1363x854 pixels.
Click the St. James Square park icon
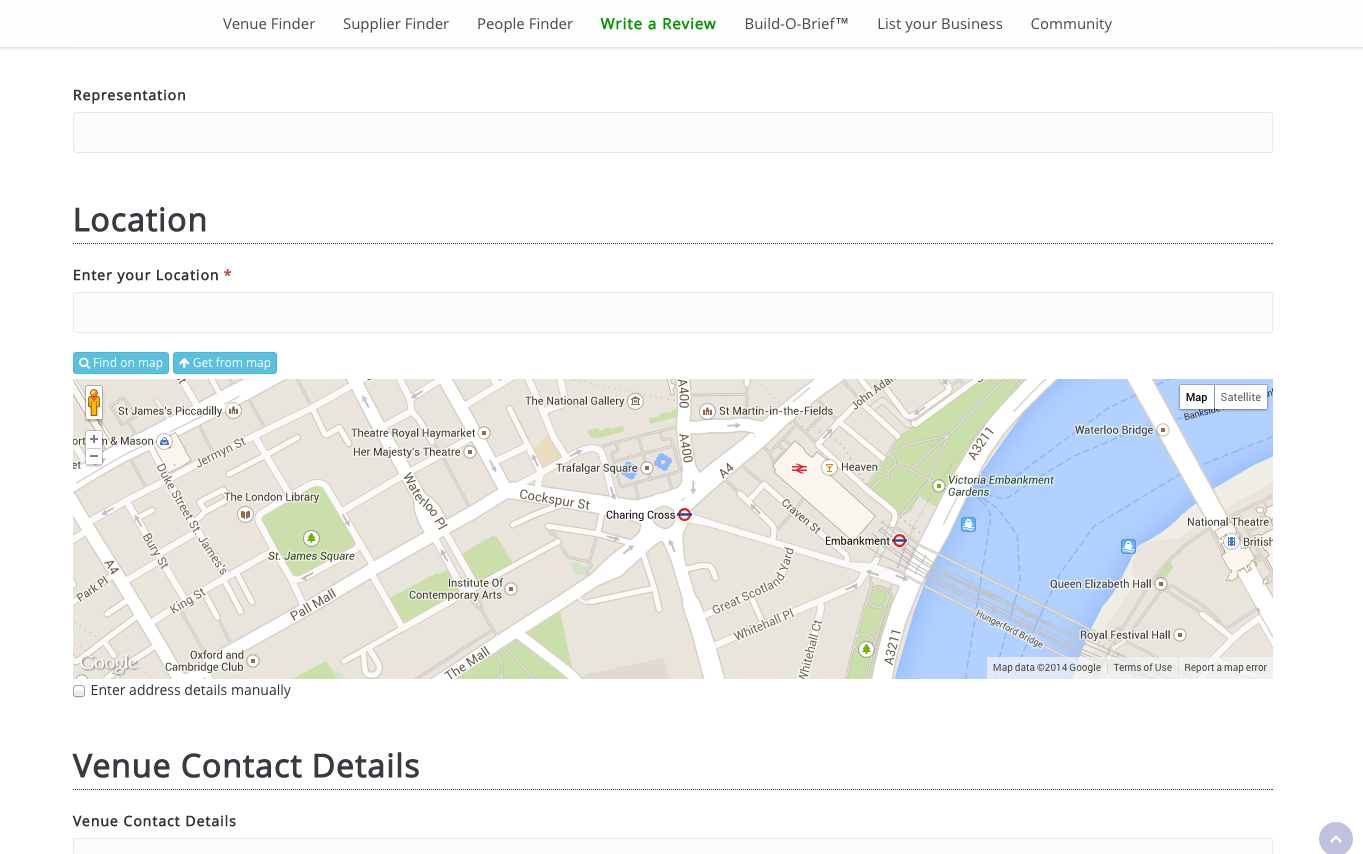(311, 538)
